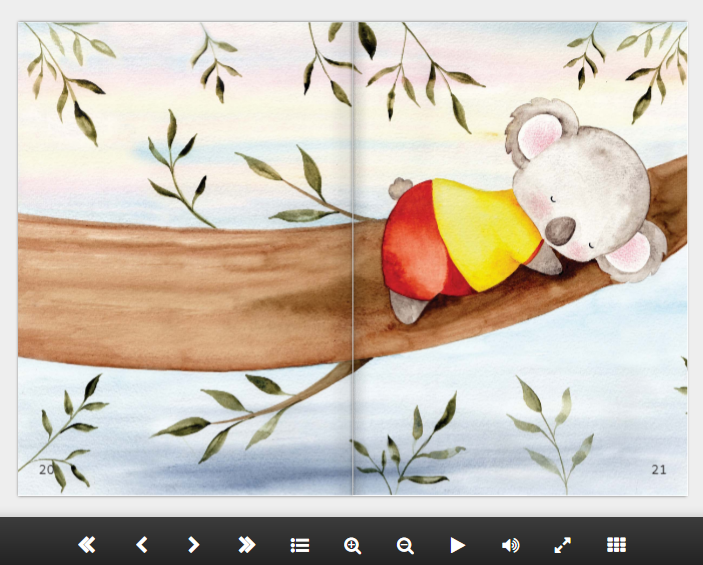
Task: Show the page thumbnails grid
Action: [x=616, y=545]
